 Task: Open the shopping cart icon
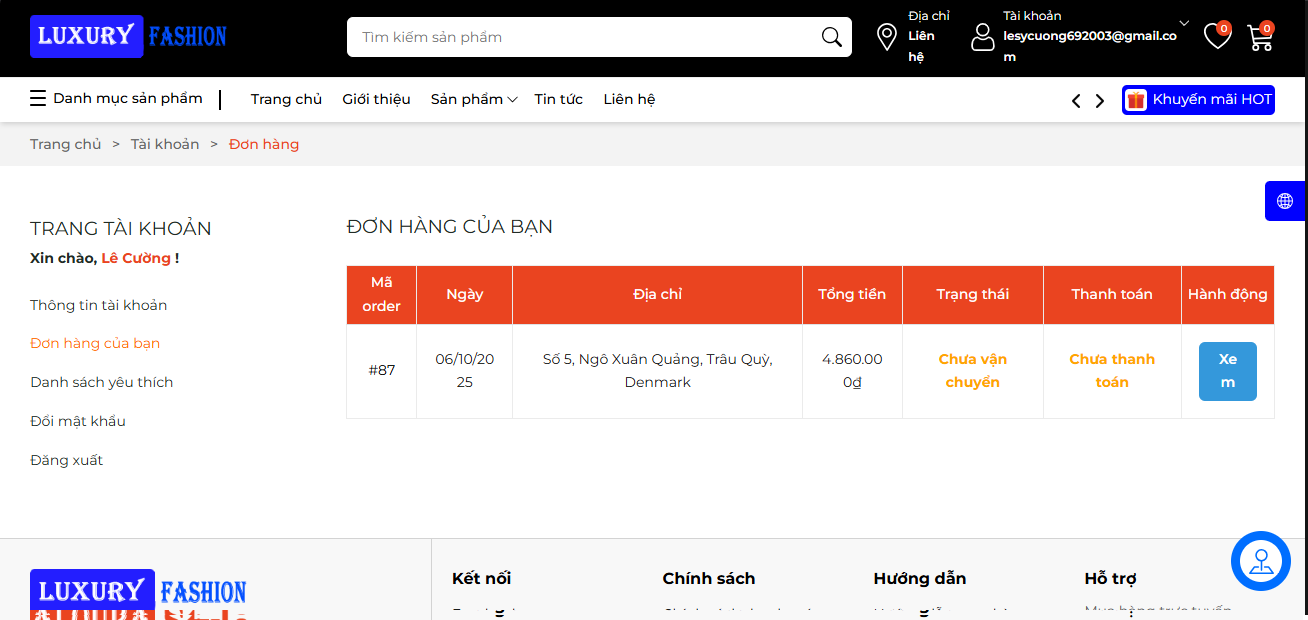tap(1260, 38)
